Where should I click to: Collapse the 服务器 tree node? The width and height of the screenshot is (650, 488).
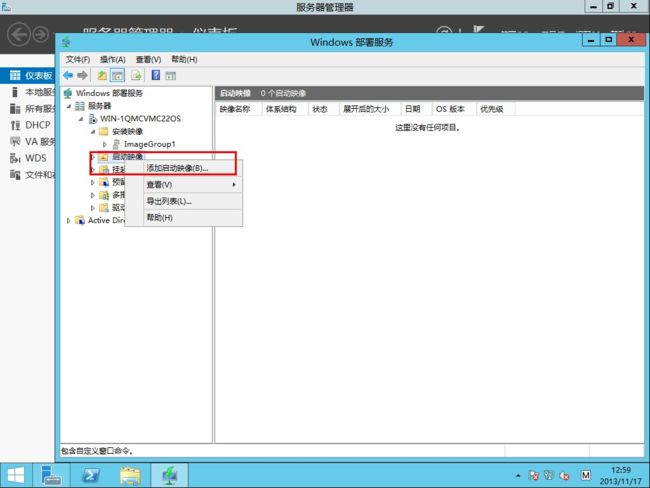(69, 106)
